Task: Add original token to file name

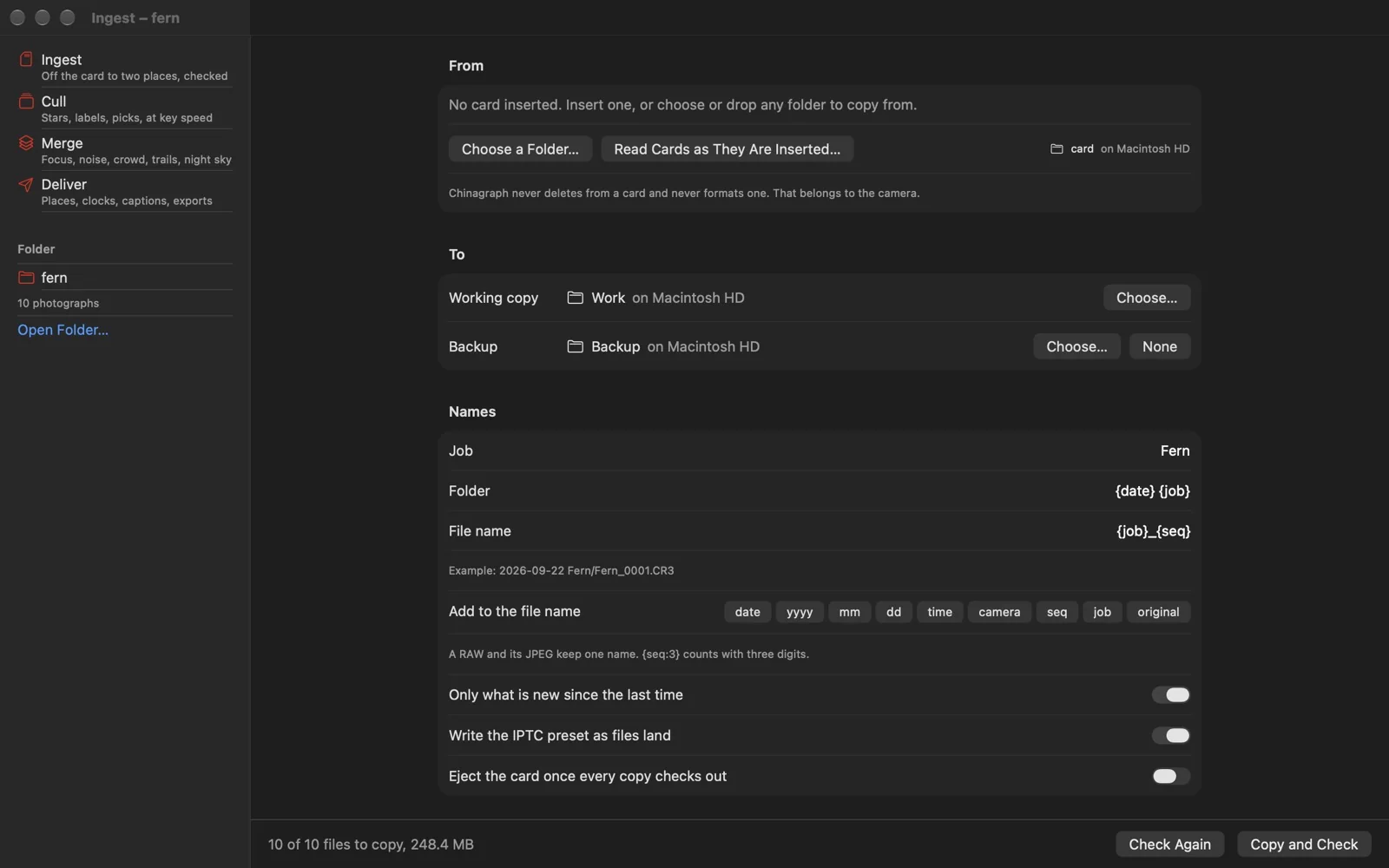Action: [1158, 612]
